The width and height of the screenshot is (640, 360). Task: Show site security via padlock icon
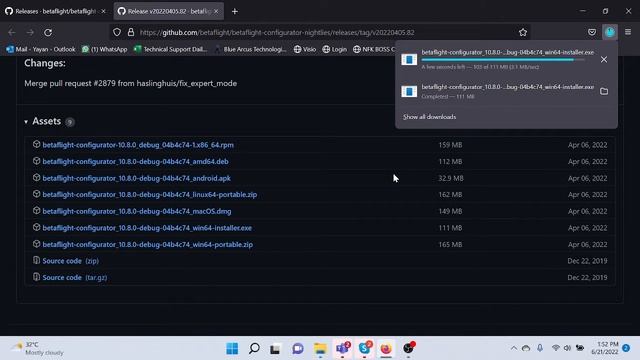(x=131, y=32)
